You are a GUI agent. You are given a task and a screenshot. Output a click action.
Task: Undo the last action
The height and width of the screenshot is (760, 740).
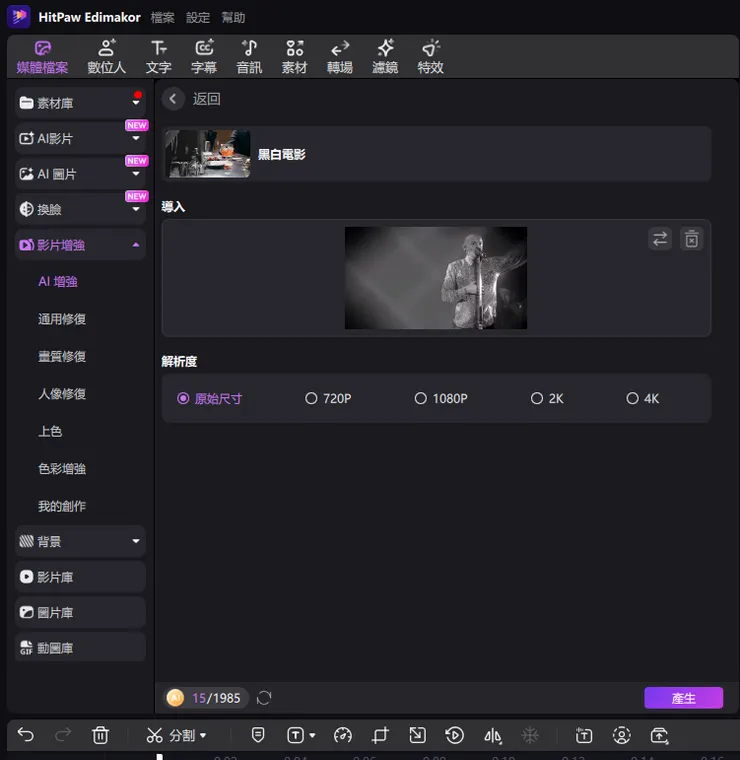[x=26, y=735]
